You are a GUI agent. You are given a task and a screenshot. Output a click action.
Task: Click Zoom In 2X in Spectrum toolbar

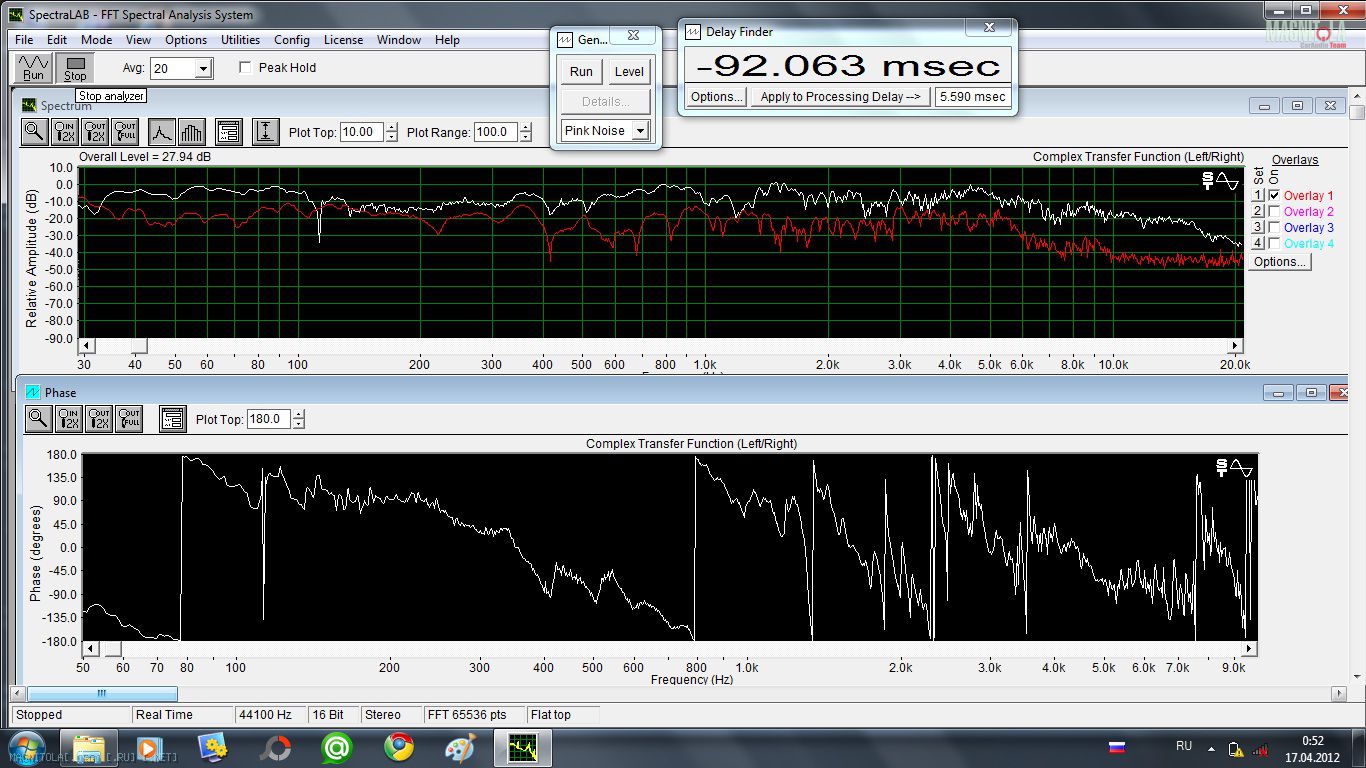coord(65,131)
